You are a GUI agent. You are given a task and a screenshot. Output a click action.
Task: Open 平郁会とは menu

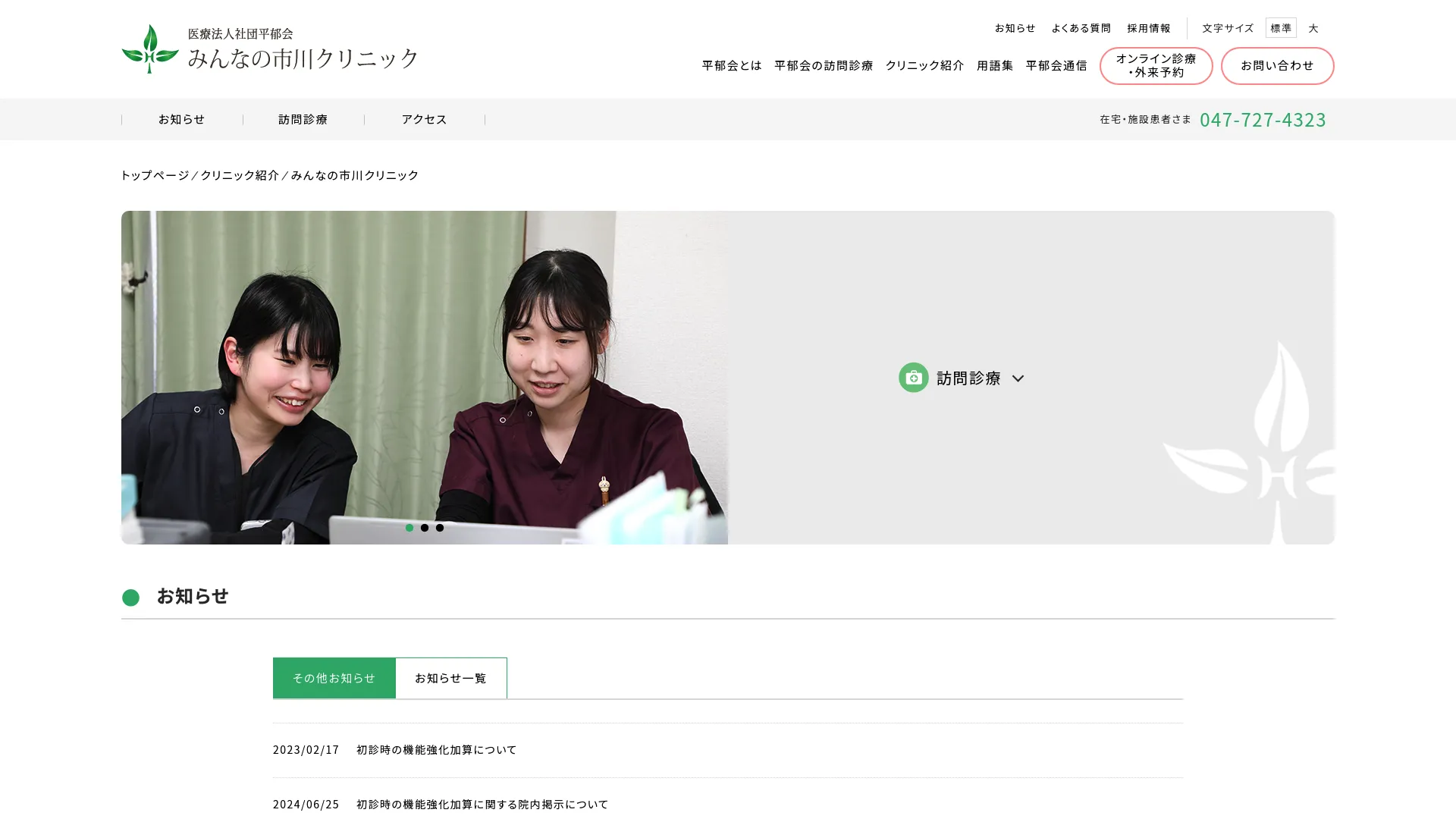click(732, 65)
